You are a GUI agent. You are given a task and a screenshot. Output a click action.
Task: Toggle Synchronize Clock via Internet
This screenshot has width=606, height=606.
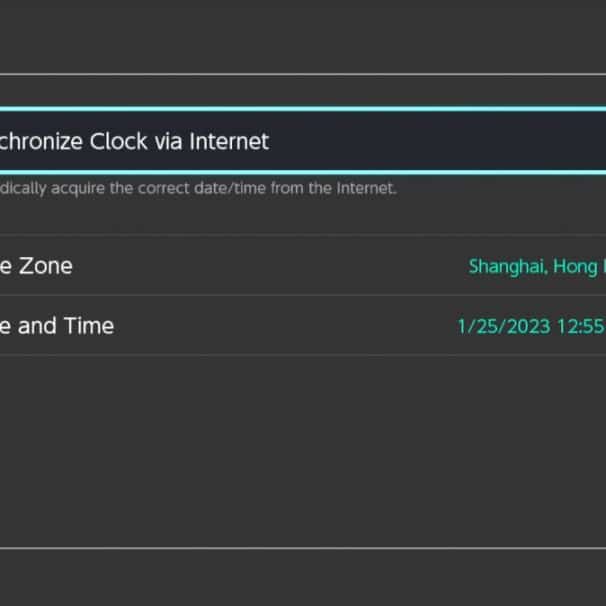coord(300,141)
